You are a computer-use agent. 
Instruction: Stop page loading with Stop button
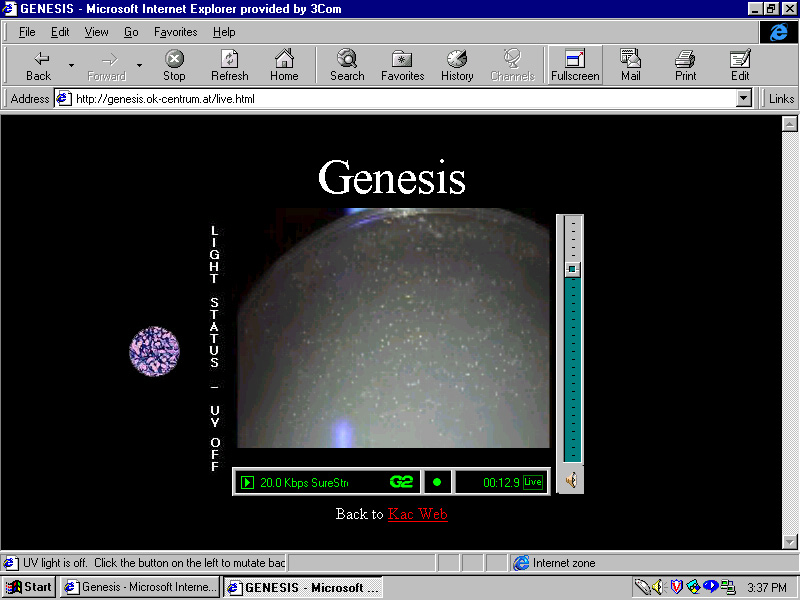[x=174, y=65]
